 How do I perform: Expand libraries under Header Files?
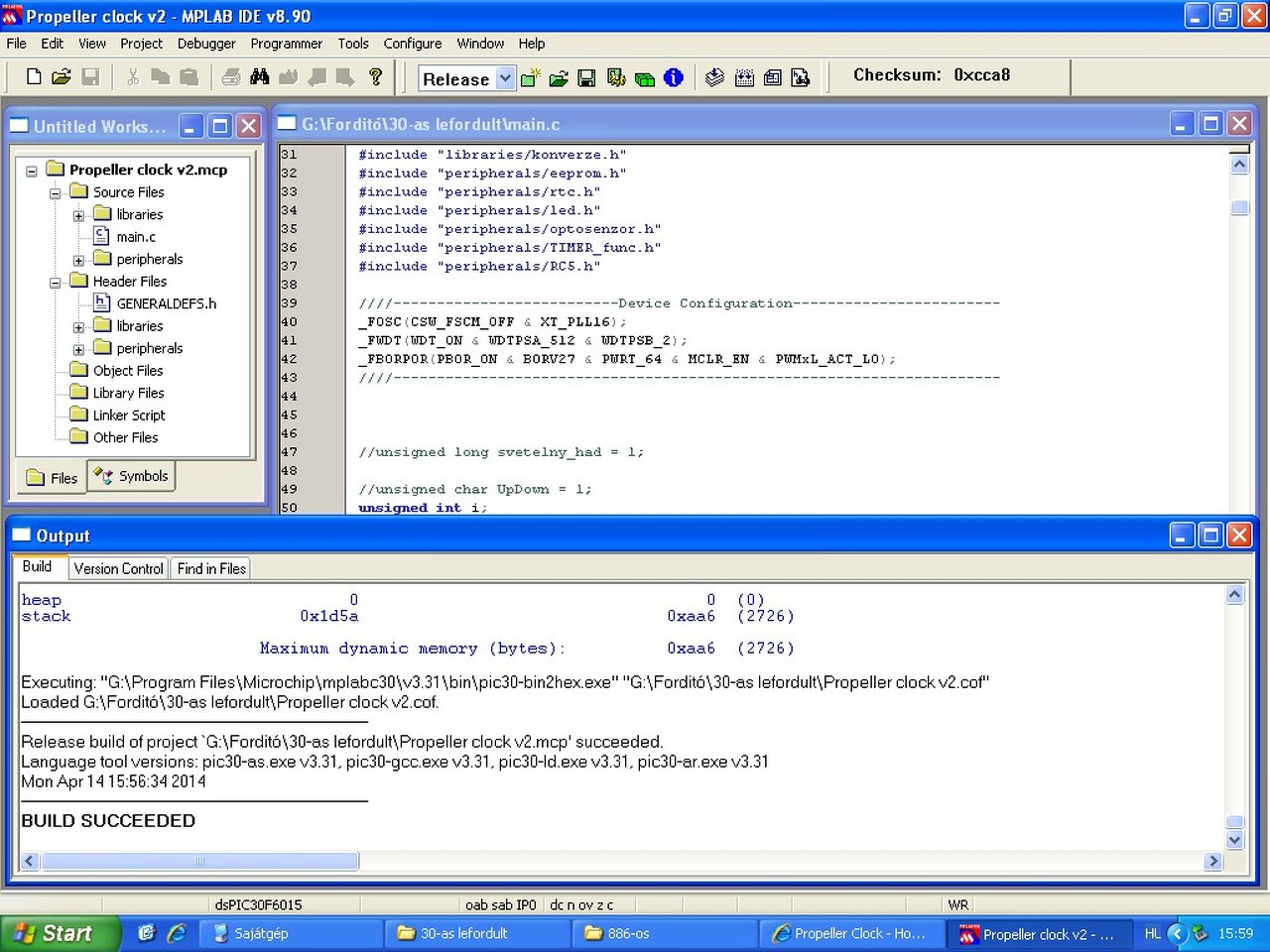pos(78,326)
